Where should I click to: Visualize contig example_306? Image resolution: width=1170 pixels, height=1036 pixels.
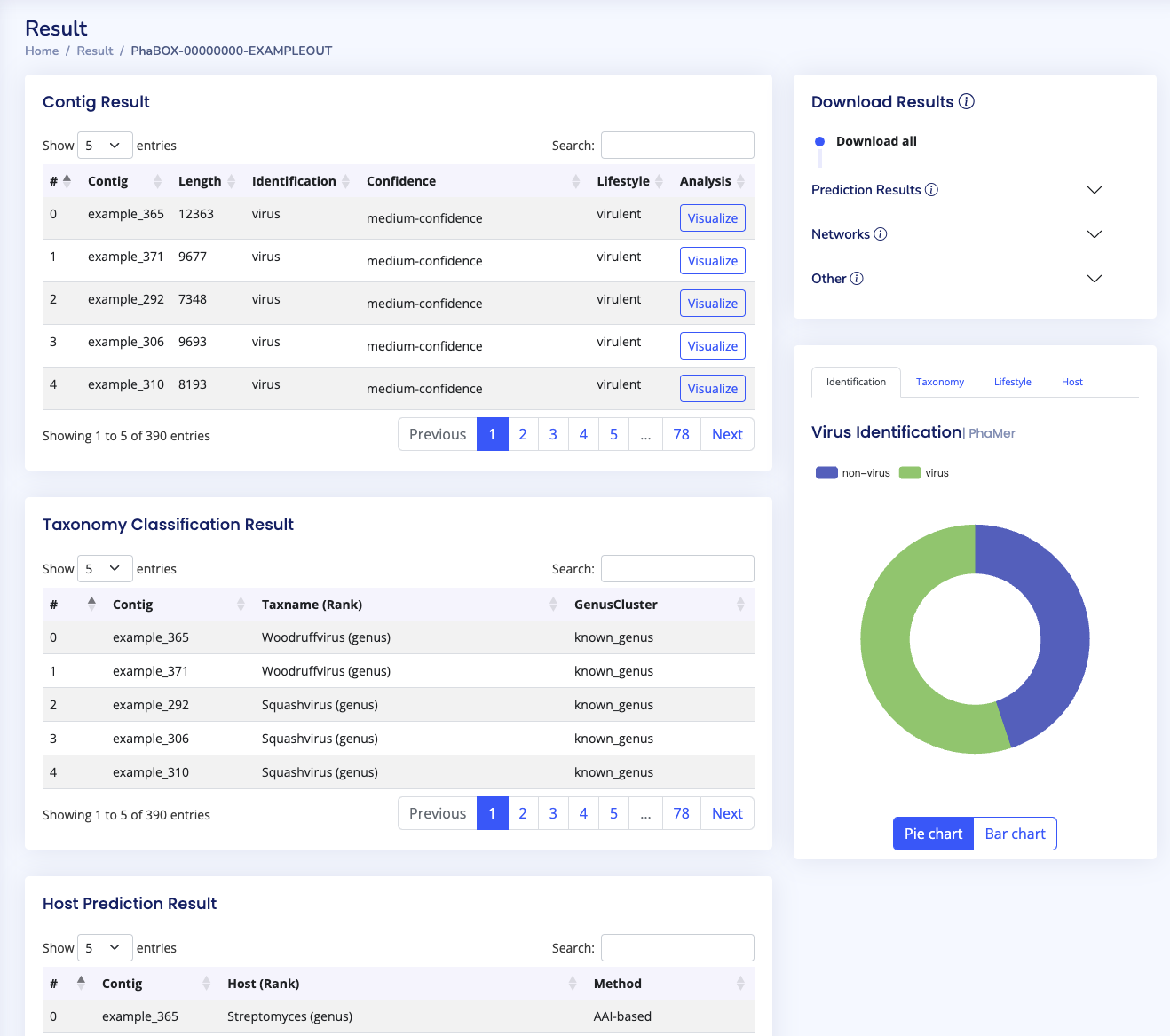(x=713, y=346)
